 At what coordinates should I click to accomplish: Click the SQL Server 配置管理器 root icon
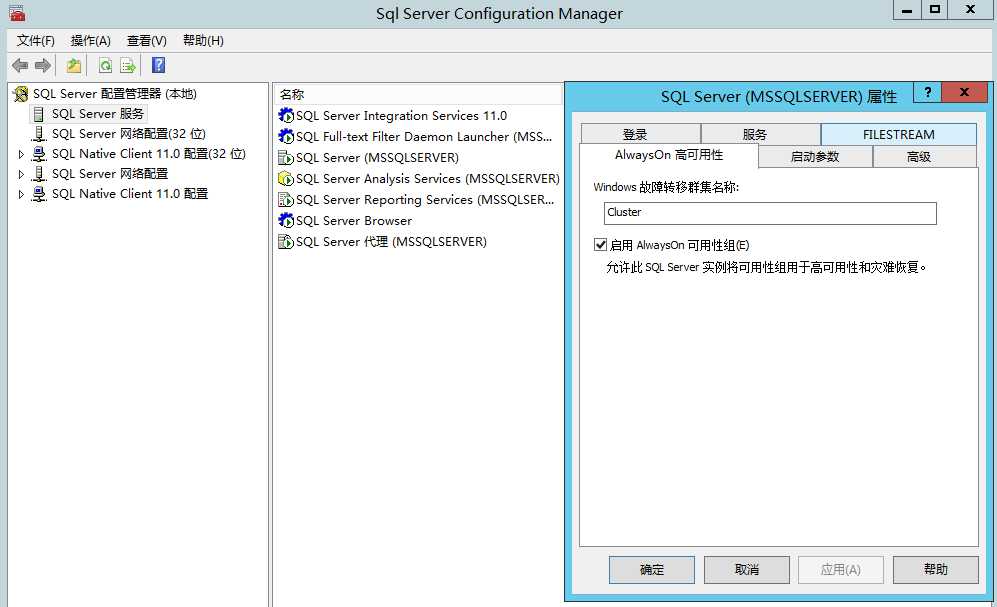[21, 94]
